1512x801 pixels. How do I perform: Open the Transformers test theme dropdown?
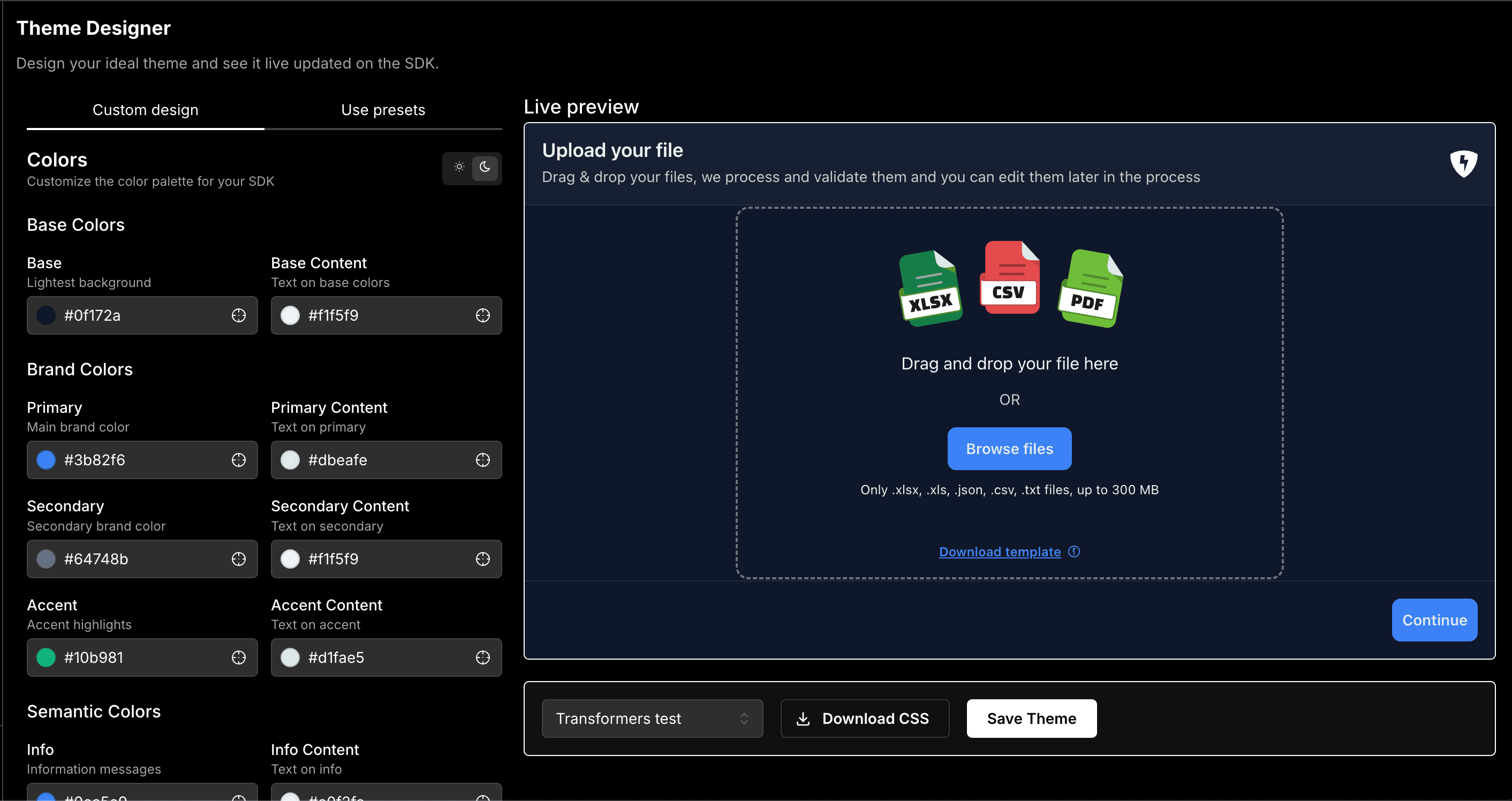coord(652,718)
